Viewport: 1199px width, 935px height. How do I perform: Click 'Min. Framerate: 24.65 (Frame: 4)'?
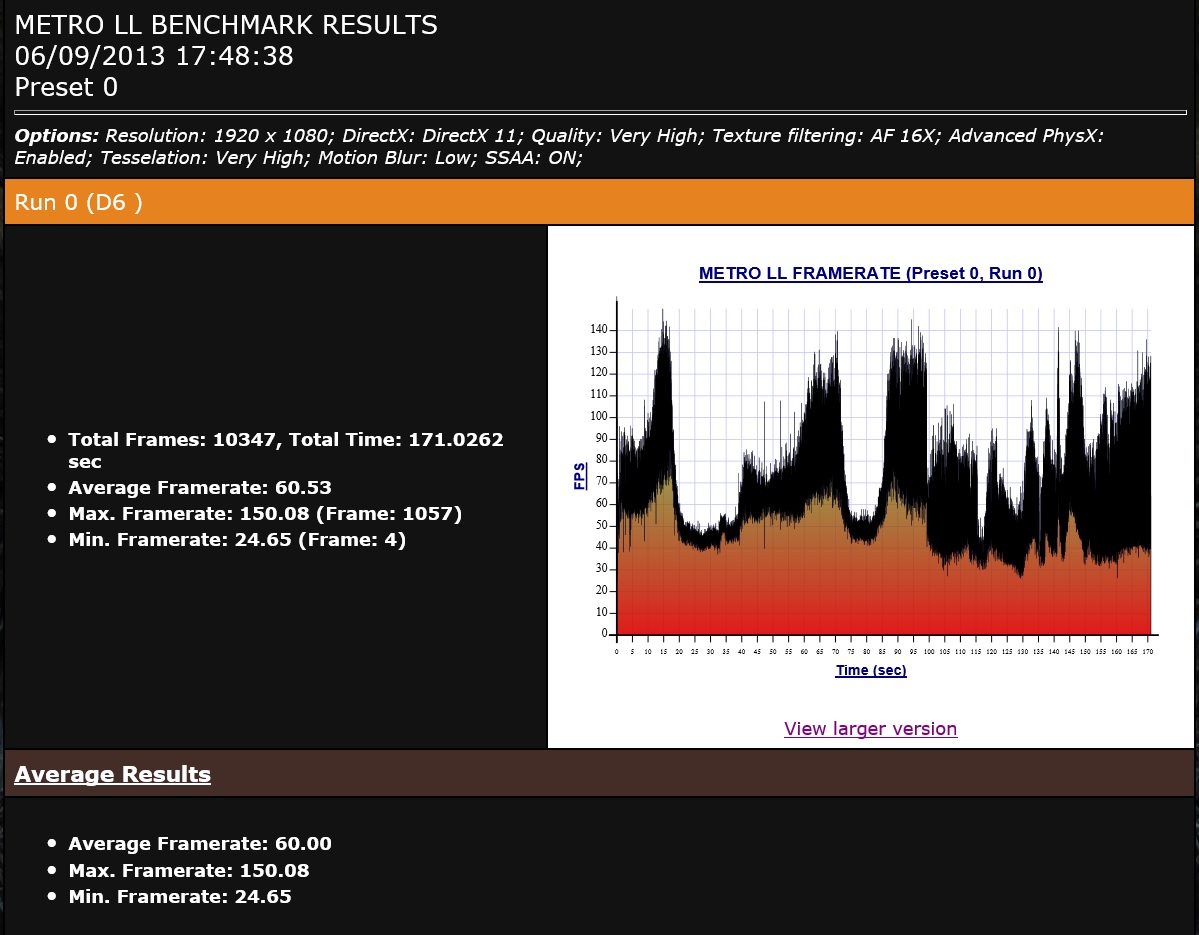[237, 540]
